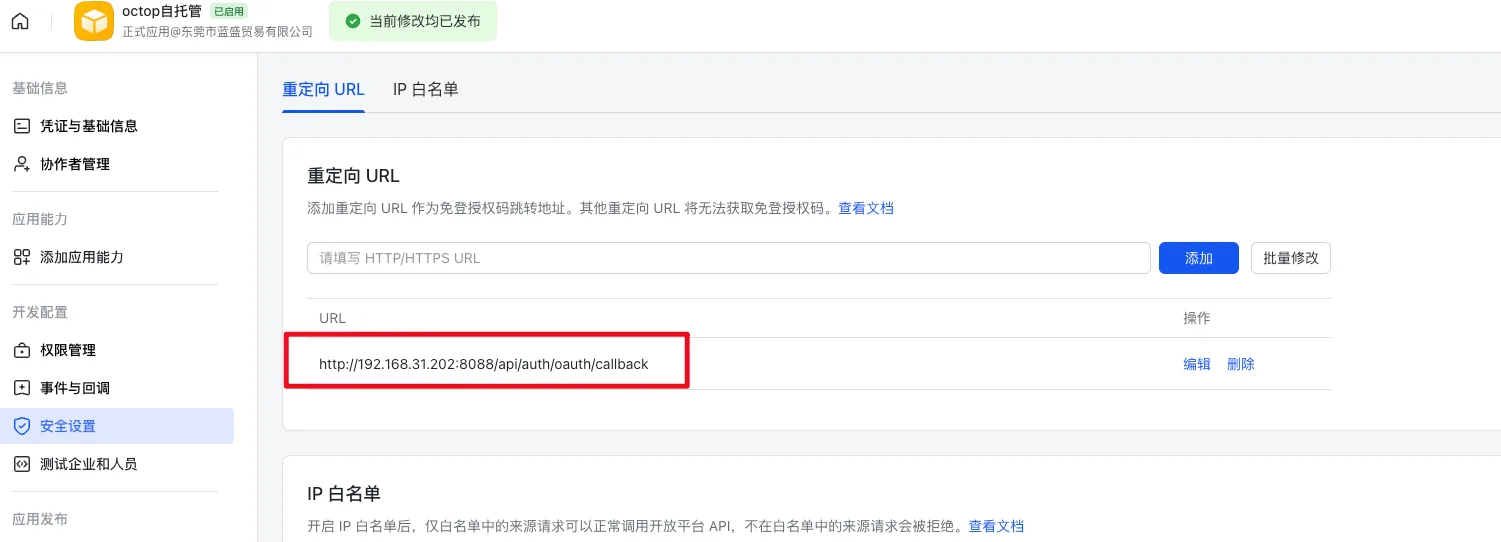
Task: Switch to the 重定向 URL tab
Action: coord(323,89)
